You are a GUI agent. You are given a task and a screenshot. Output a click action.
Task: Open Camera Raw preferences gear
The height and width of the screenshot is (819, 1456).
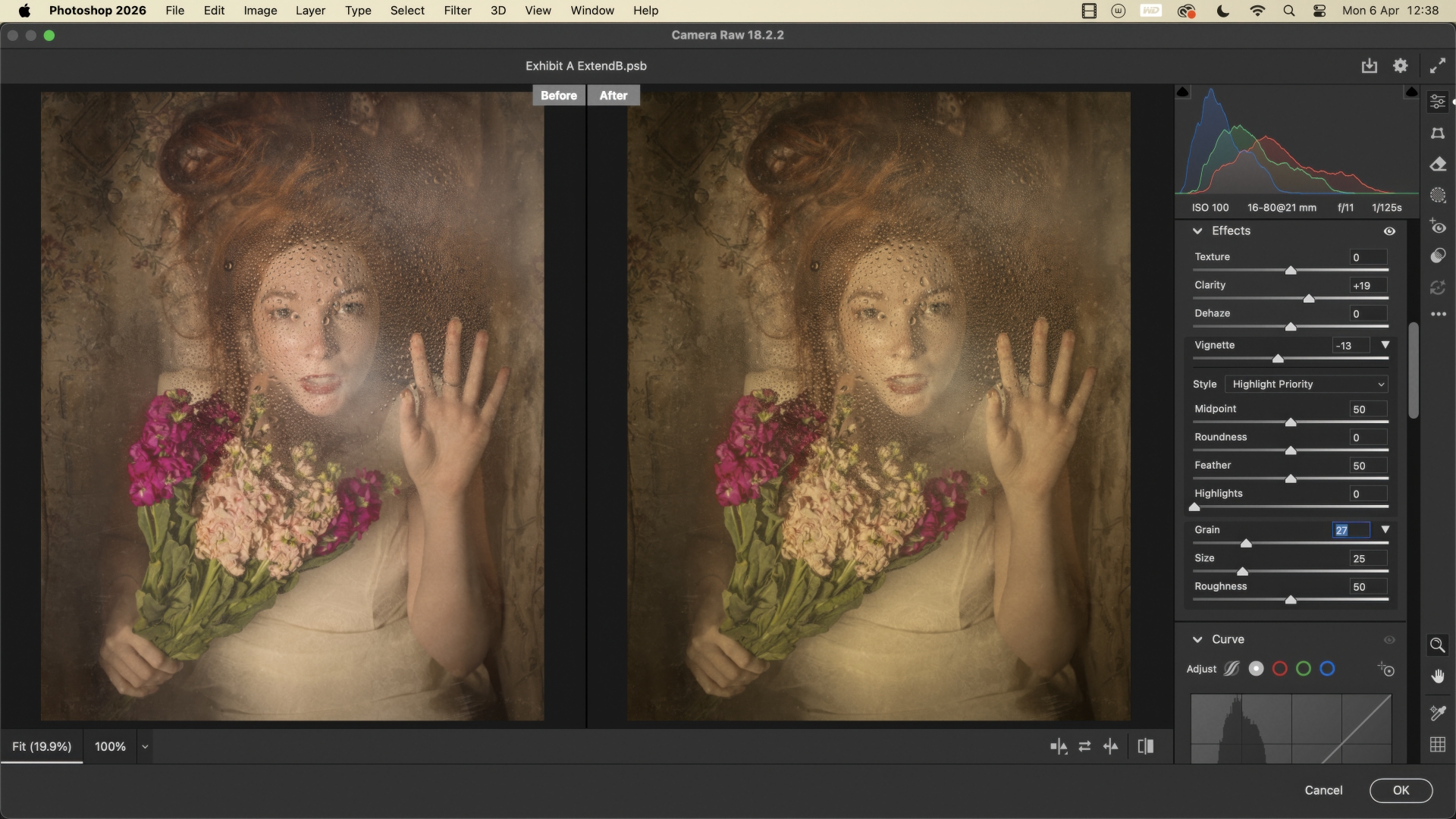(1401, 66)
